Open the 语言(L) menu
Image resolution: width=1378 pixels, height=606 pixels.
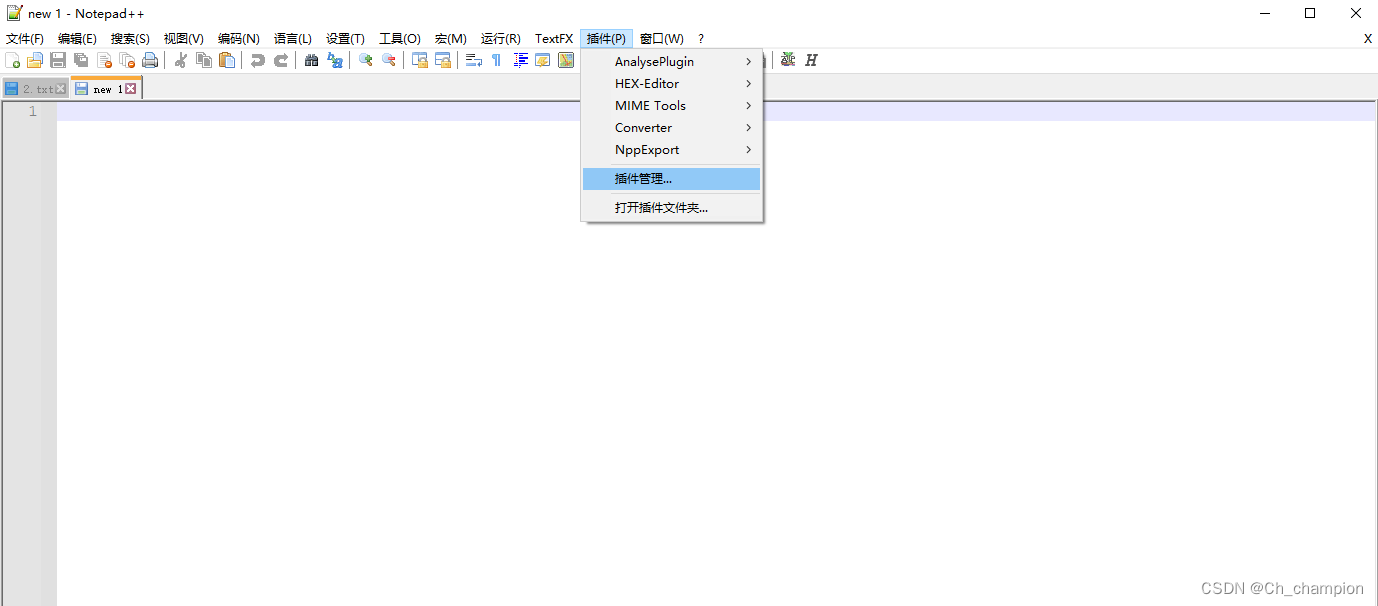(292, 38)
